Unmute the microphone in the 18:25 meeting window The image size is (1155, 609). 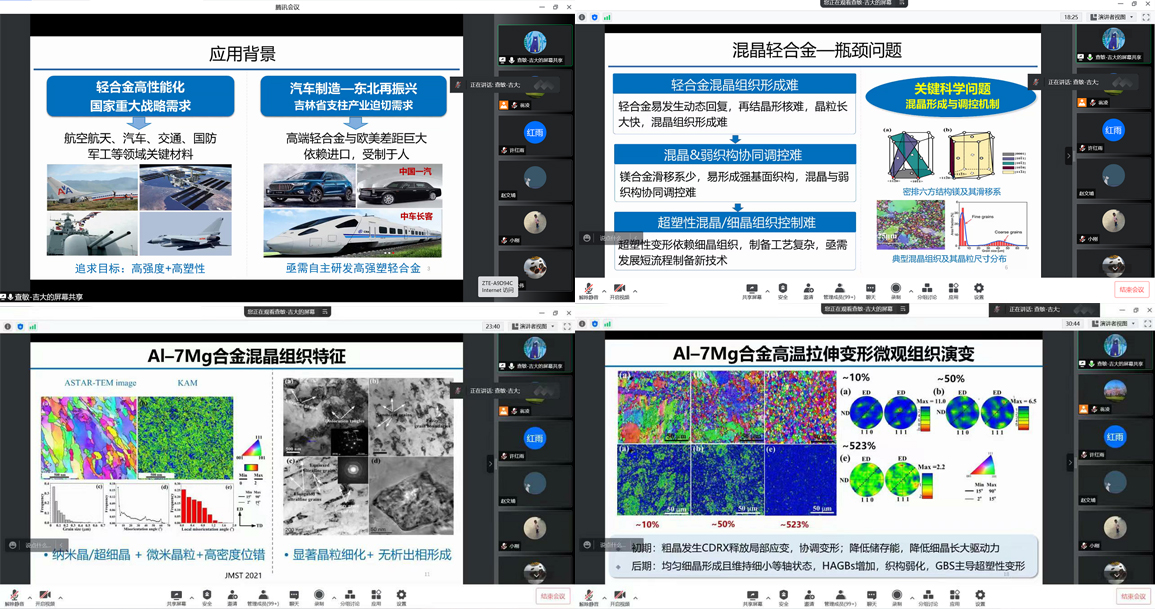coord(589,289)
